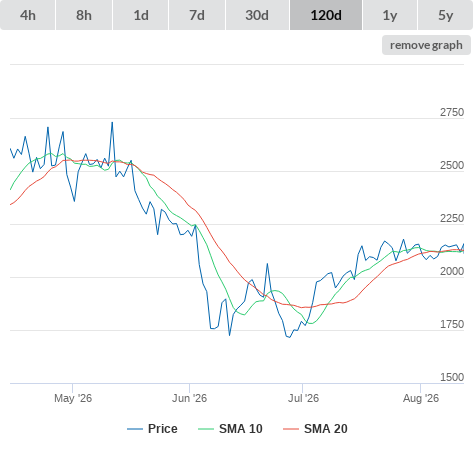Click the Aug '26 axis label
The image size is (474, 455).
[421, 398]
